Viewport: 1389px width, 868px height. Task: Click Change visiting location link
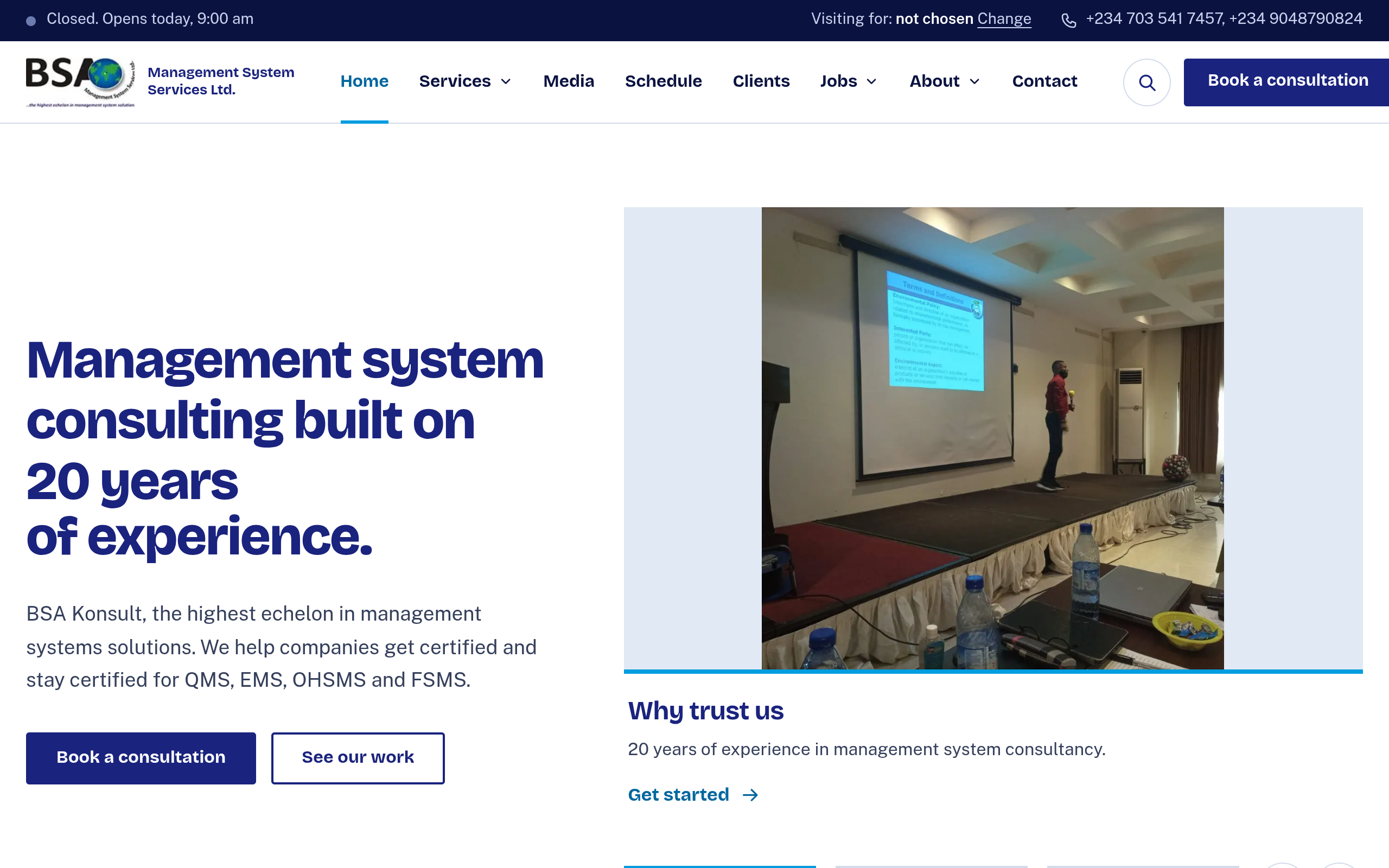coord(1004,19)
